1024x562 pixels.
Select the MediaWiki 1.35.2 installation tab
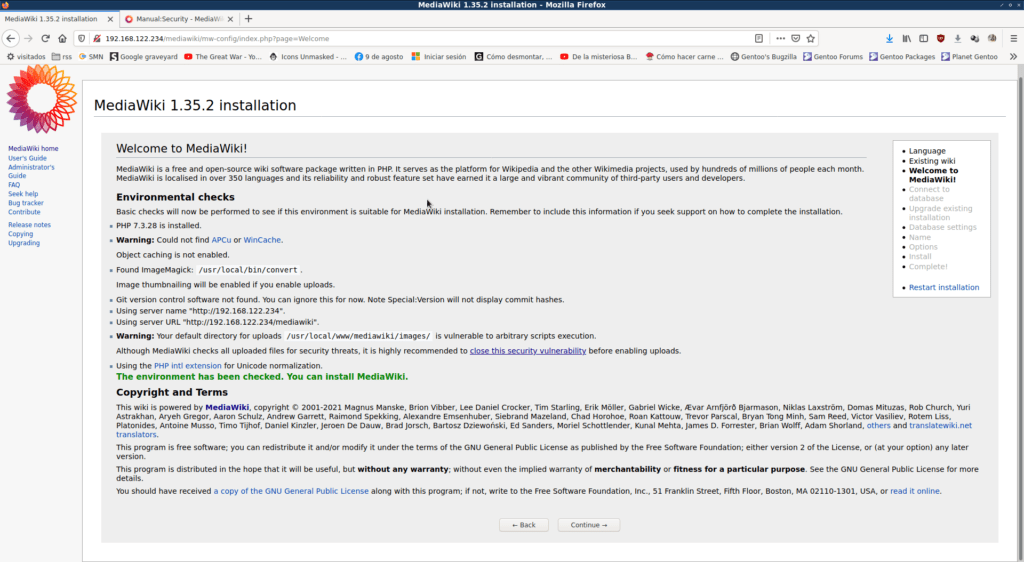pos(59,19)
